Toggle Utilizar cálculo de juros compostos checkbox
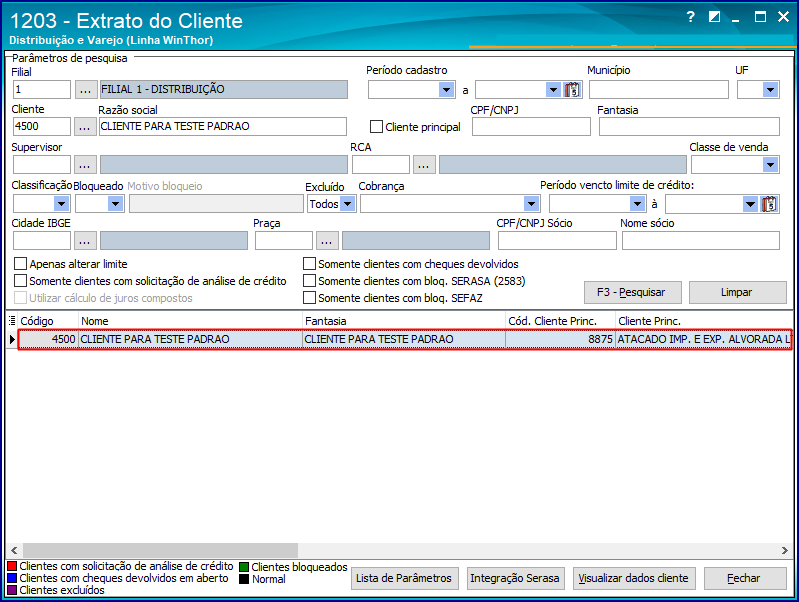799x602 pixels. coord(20,298)
